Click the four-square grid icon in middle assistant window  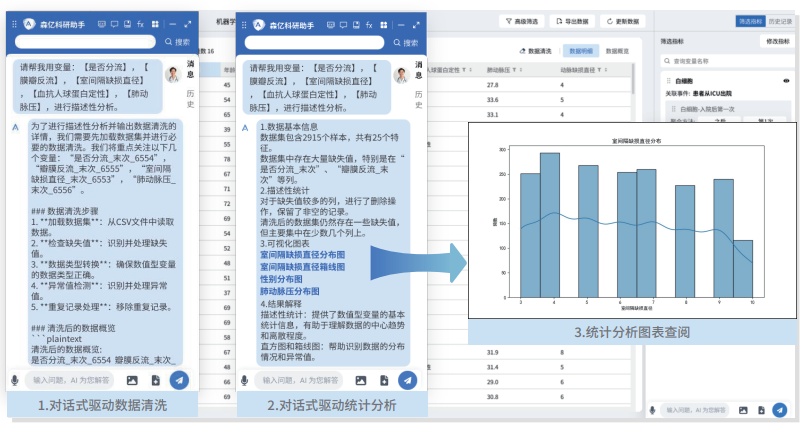(383, 25)
